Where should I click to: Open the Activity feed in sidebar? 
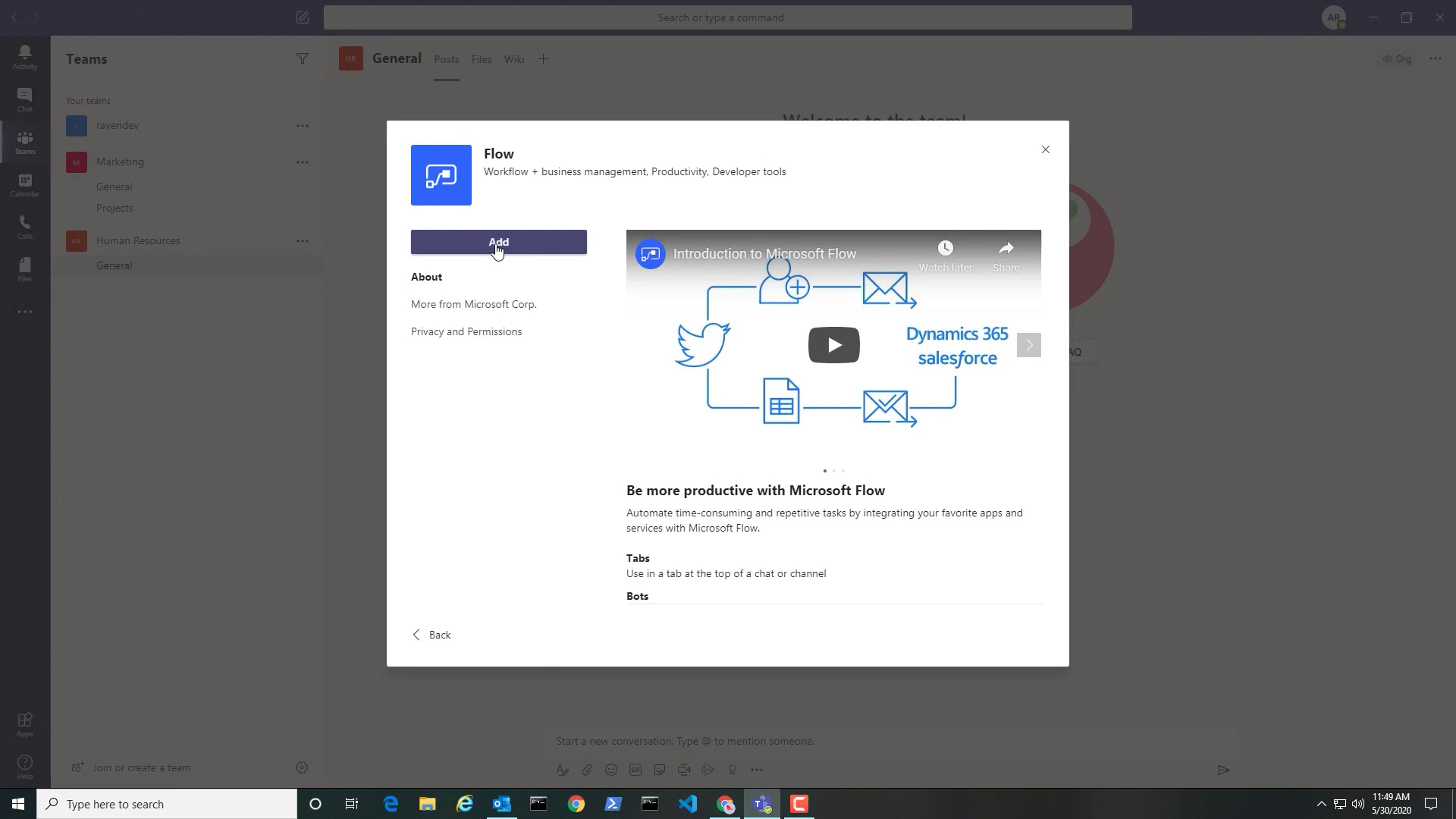25,57
